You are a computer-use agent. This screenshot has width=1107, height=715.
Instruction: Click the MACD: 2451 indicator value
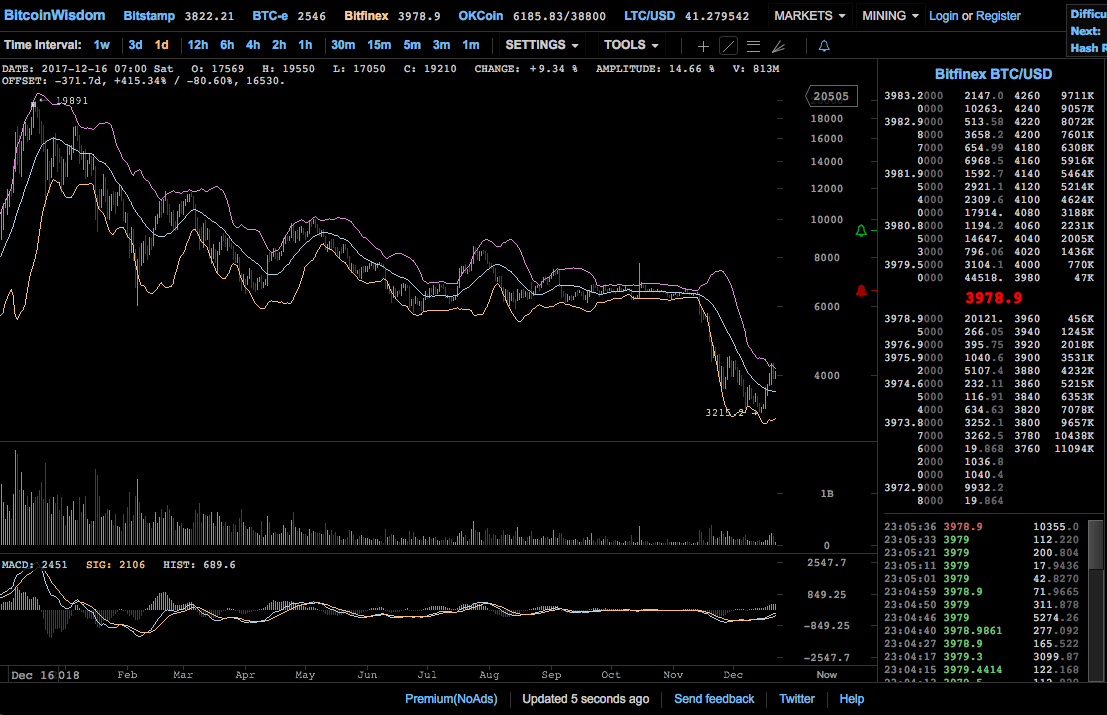coord(35,565)
